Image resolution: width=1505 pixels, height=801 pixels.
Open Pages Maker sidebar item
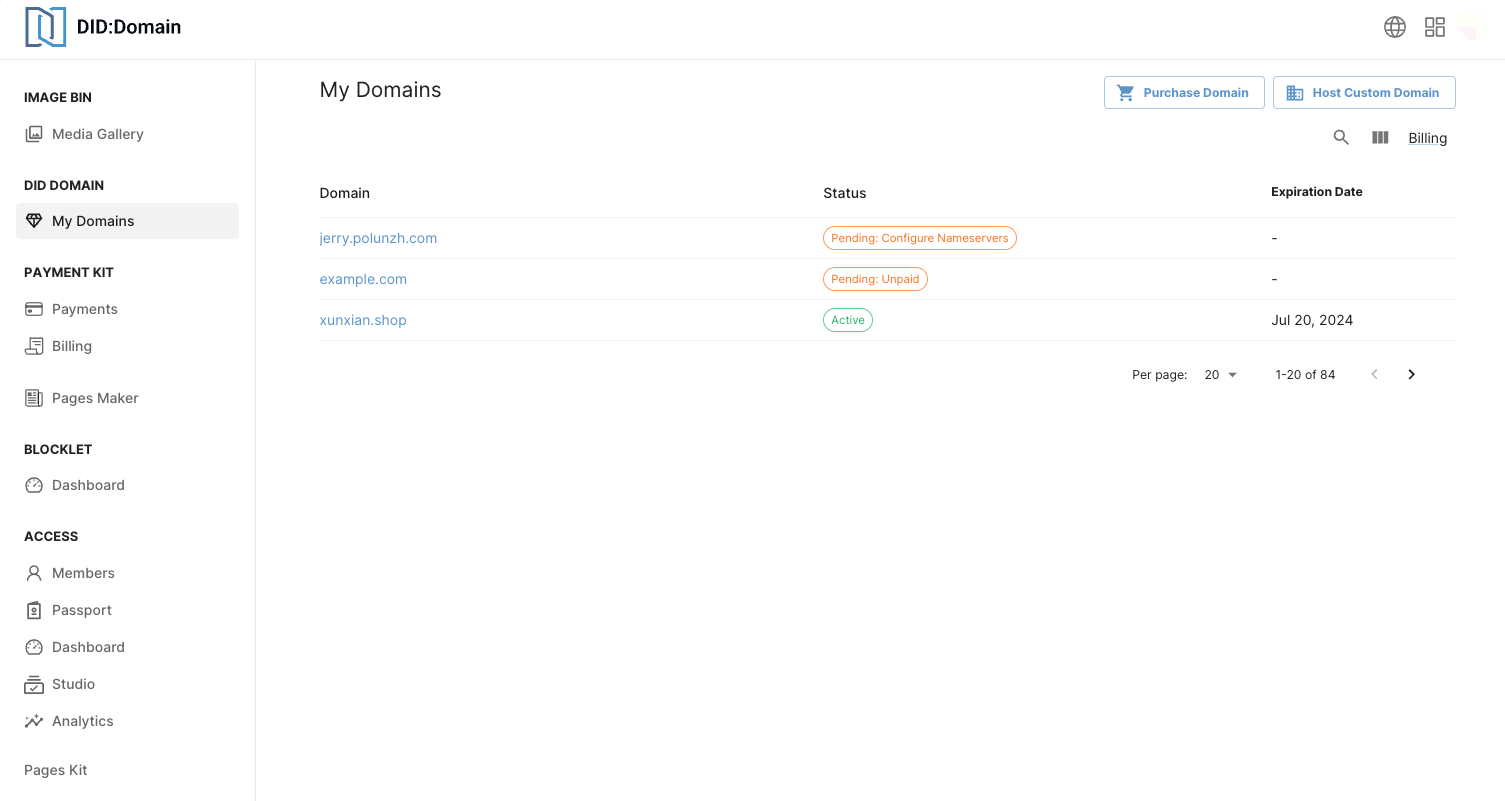pos(95,398)
